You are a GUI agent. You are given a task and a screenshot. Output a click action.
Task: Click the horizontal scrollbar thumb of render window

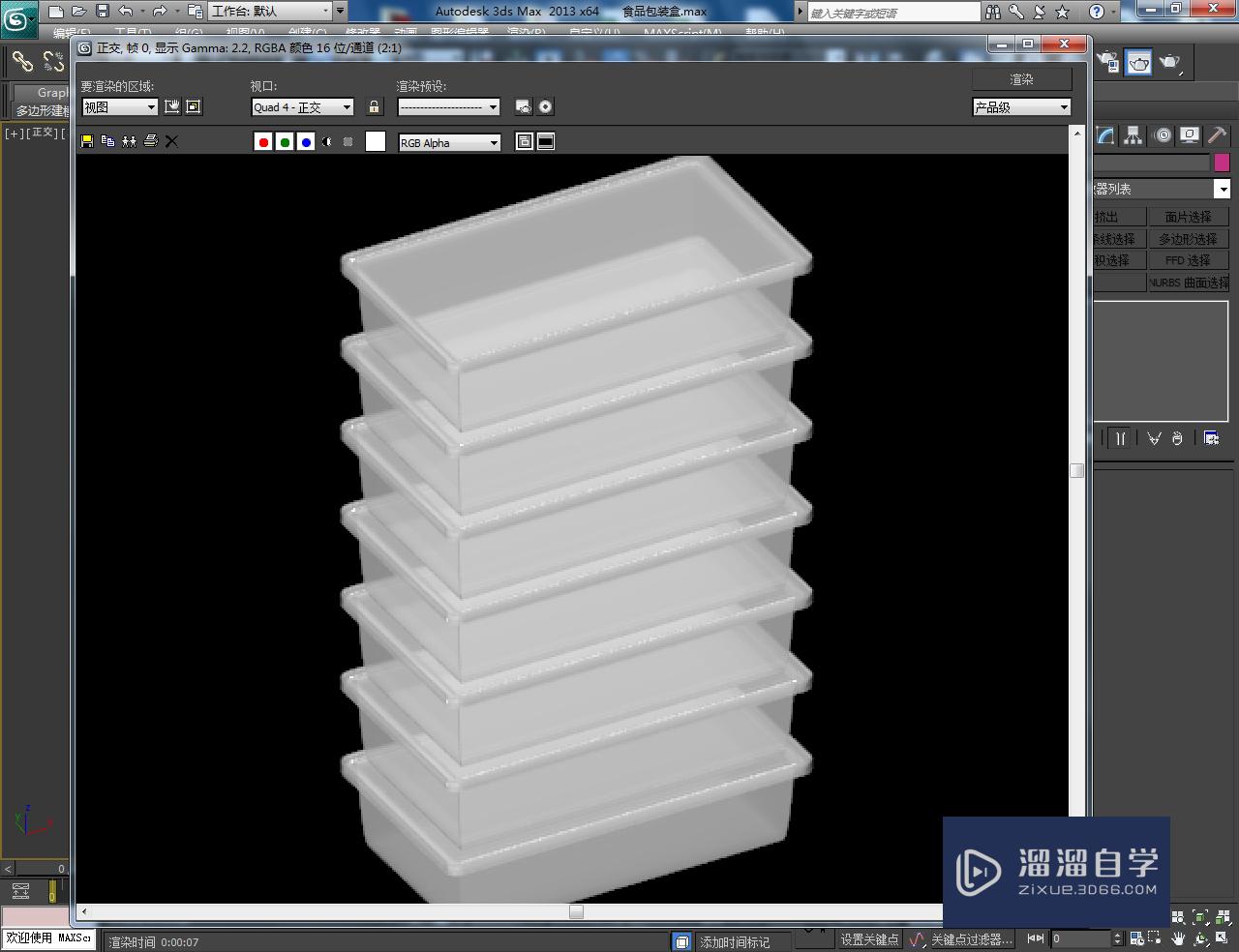(x=576, y=911)
